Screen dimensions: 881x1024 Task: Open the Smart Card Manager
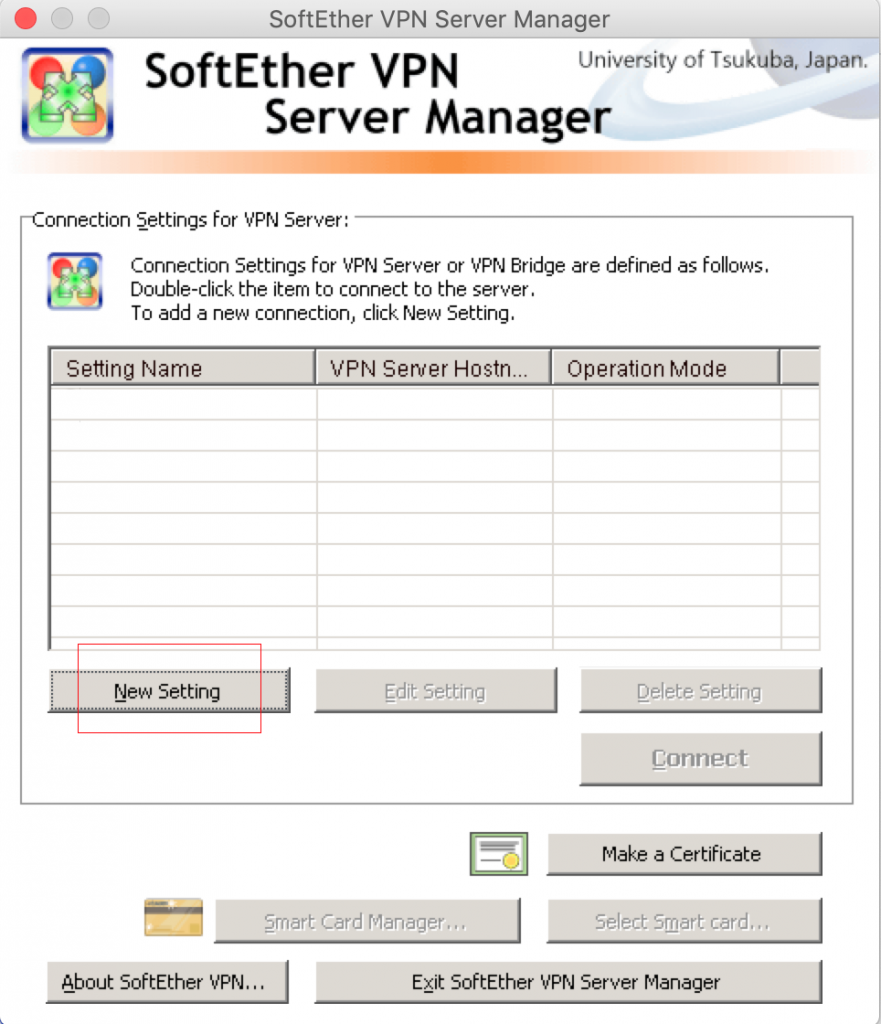367,921
